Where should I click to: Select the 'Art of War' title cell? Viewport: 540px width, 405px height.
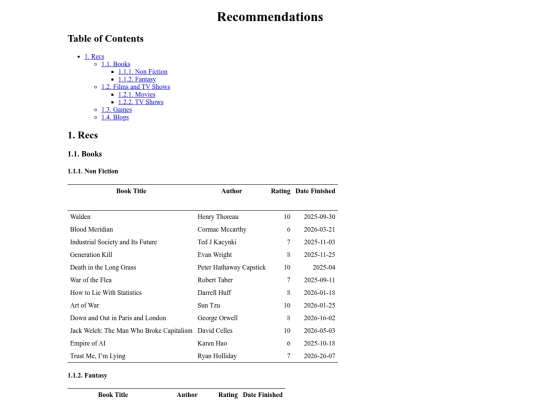[x=84, y=305]
